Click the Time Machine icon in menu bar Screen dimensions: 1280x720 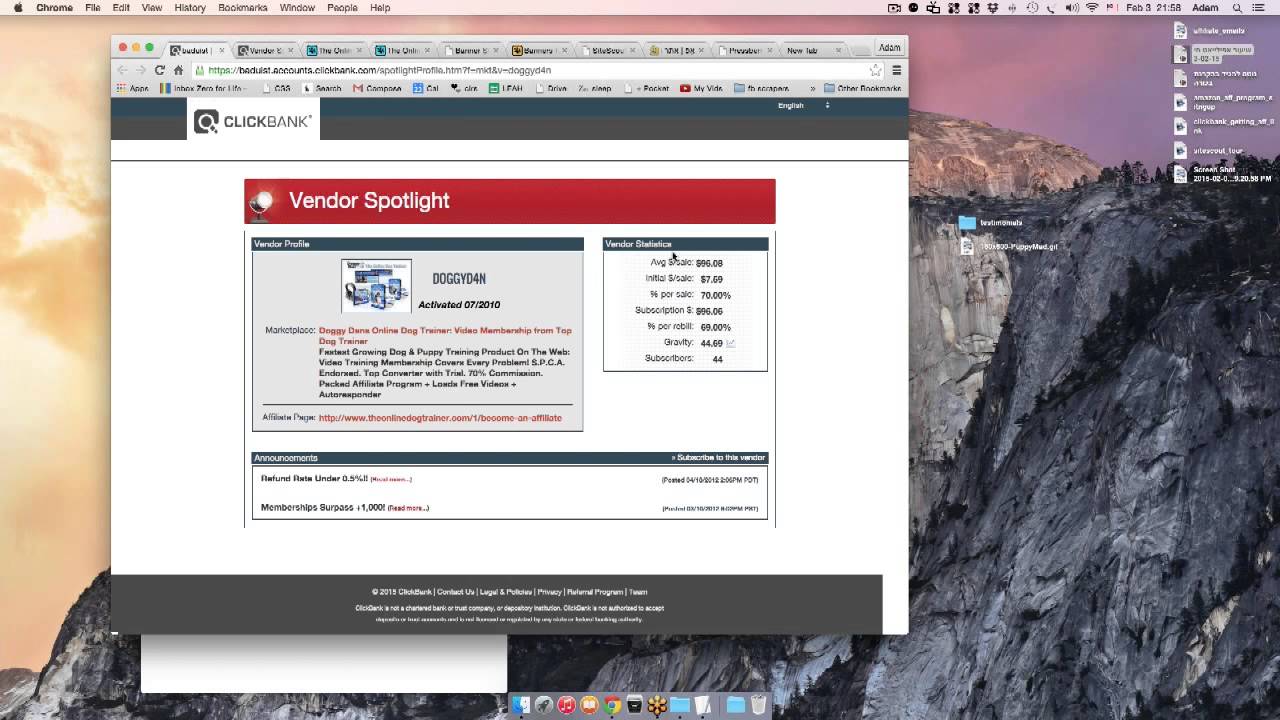(x=1033, y=7)
